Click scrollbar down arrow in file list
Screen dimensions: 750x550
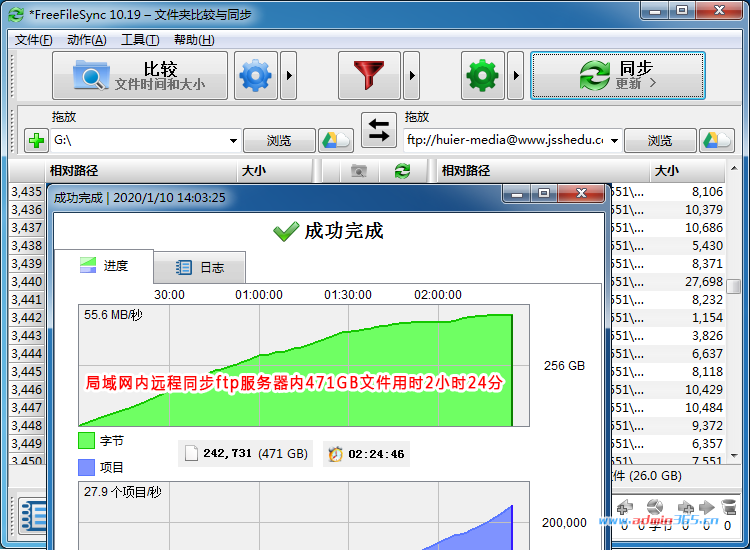click(734, 456)
